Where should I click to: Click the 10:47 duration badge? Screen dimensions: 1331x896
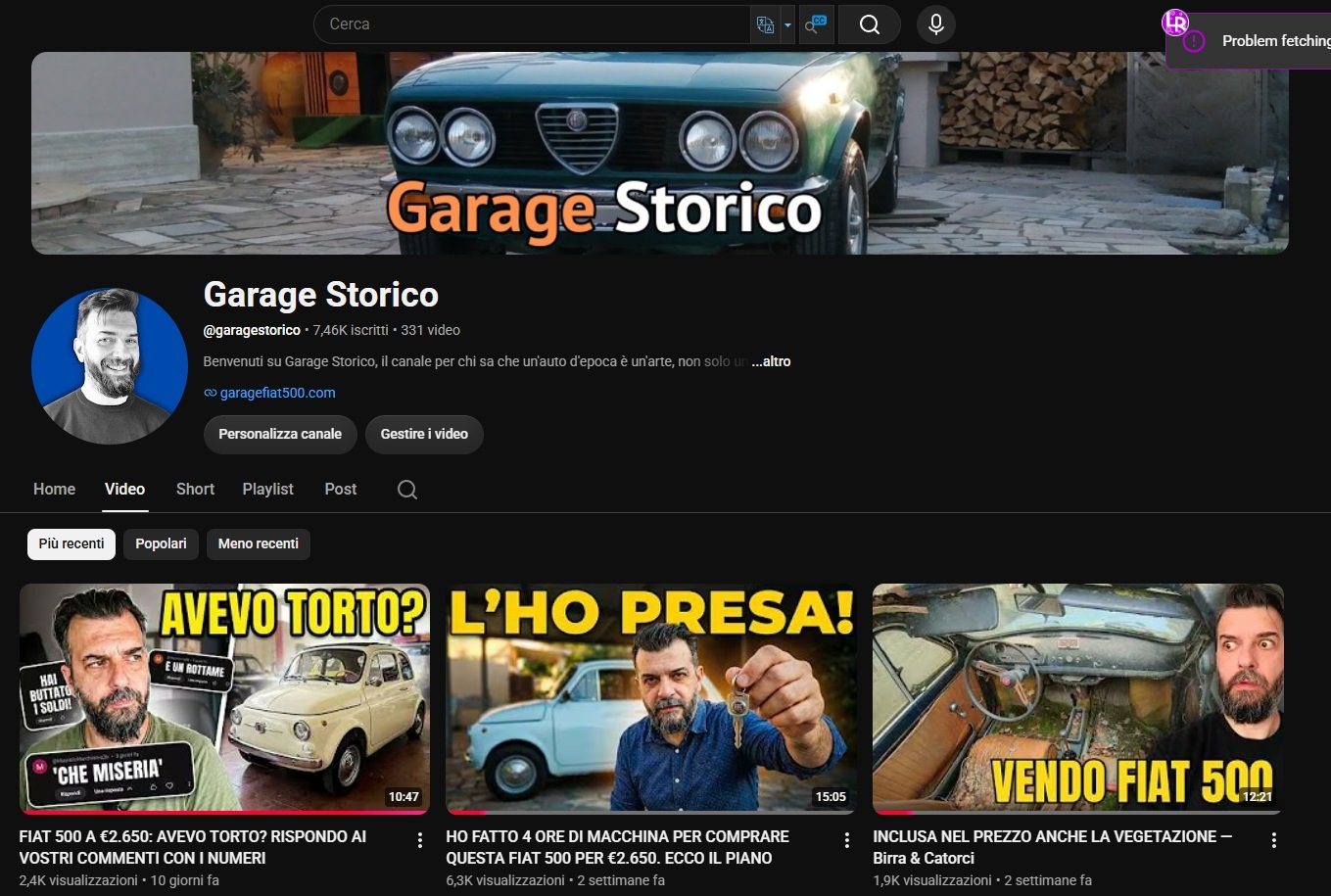(404, 797)
